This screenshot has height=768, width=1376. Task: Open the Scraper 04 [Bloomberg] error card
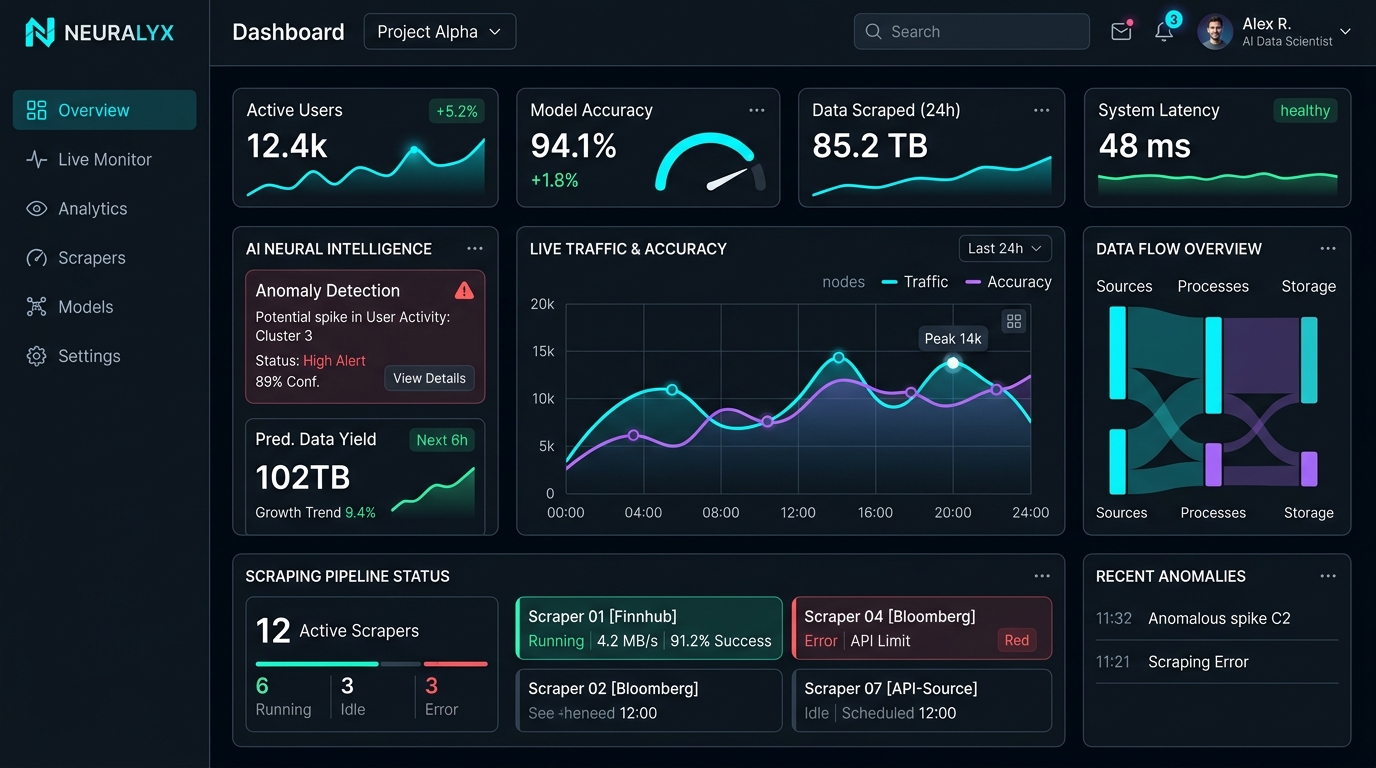922,628
